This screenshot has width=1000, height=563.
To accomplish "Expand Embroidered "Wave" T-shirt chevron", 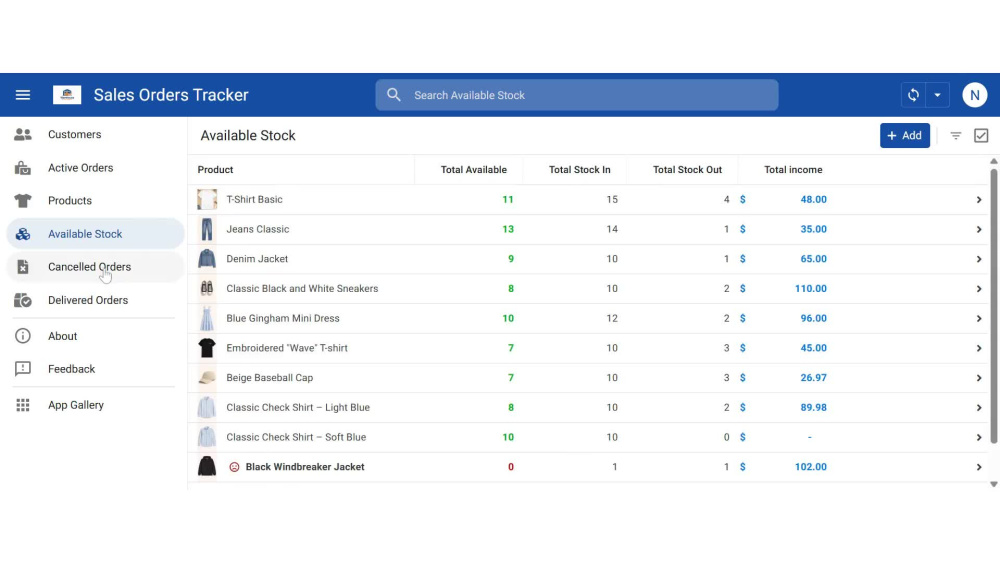I will pyautogui.click(x=978, y=348).
